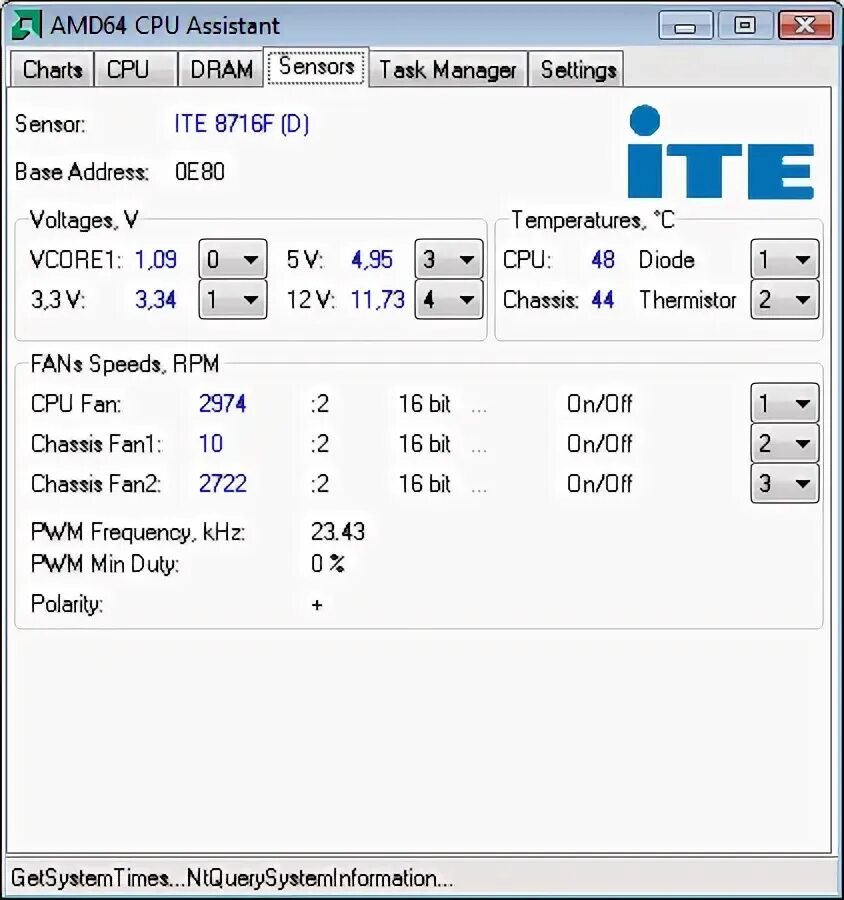This screenshot has width=844, height=900.
Task: Go to the Task Manager tab
Action: (x=448, y=69)
